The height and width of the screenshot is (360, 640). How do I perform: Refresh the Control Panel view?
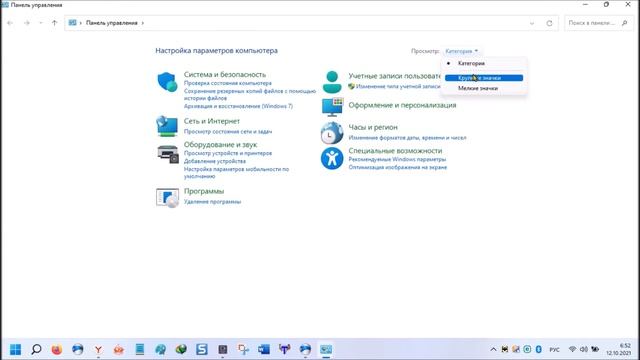pos(549,23)
